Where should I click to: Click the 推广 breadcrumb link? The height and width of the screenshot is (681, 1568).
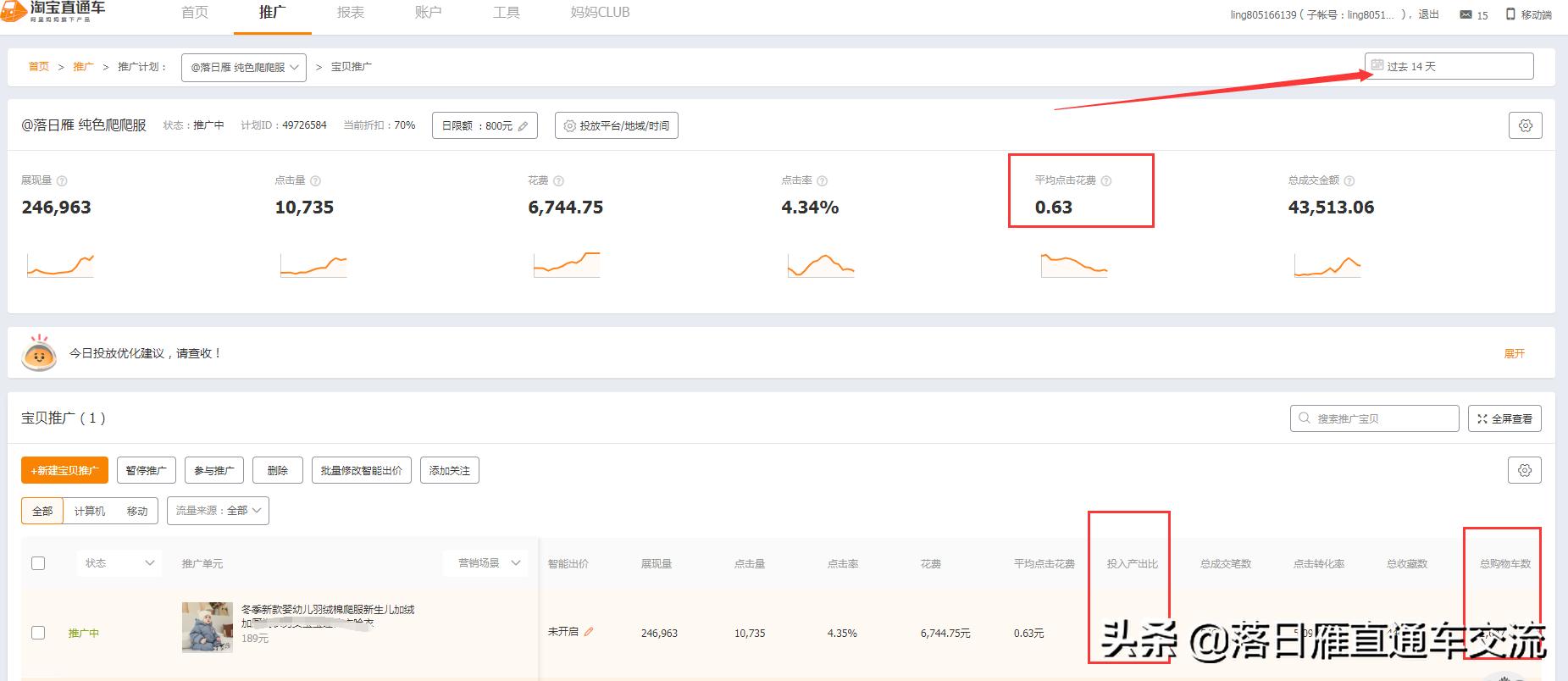[83, 66]
